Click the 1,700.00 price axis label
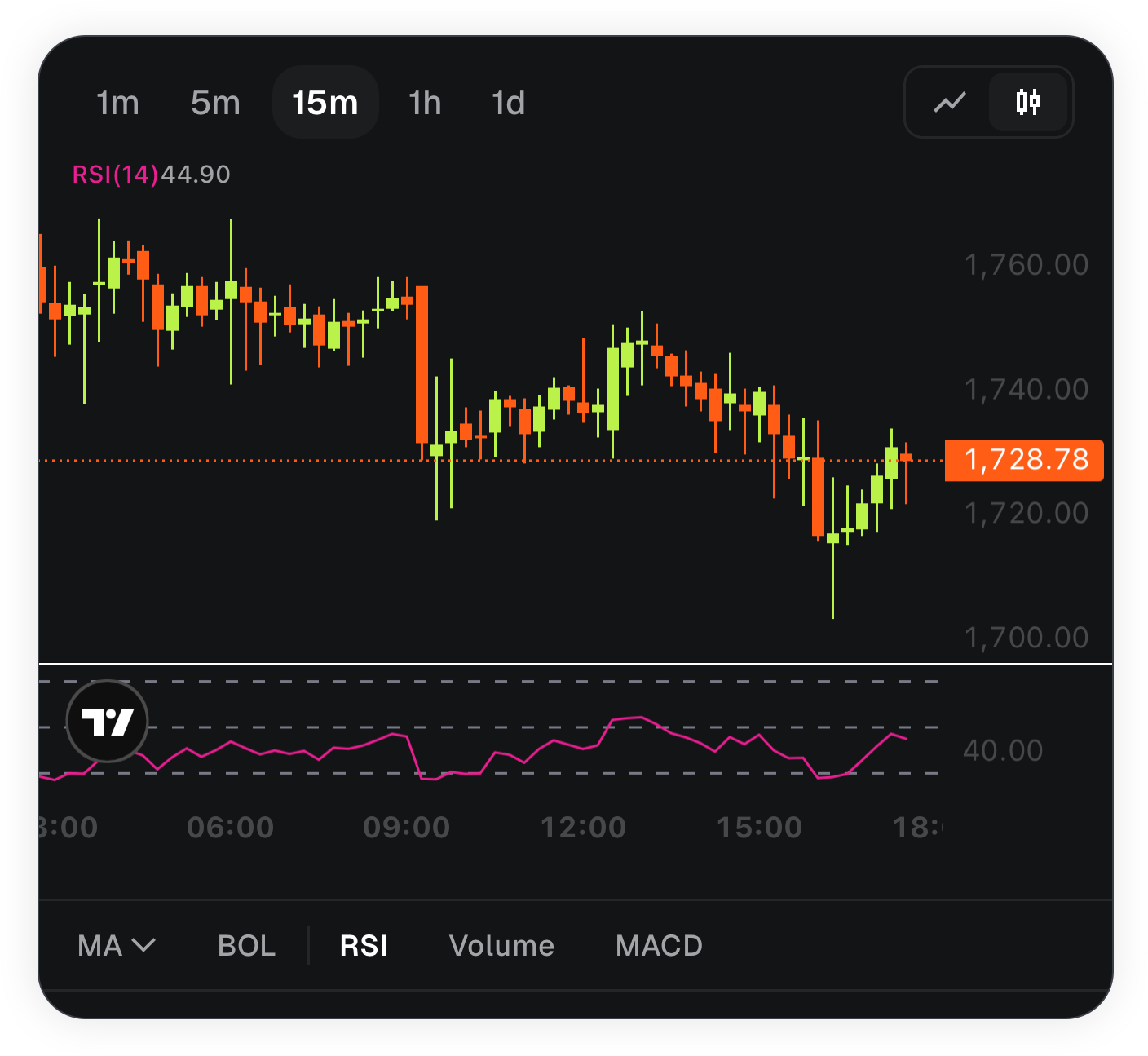Screen dimensions: 1148x1056 [1027, 637]
